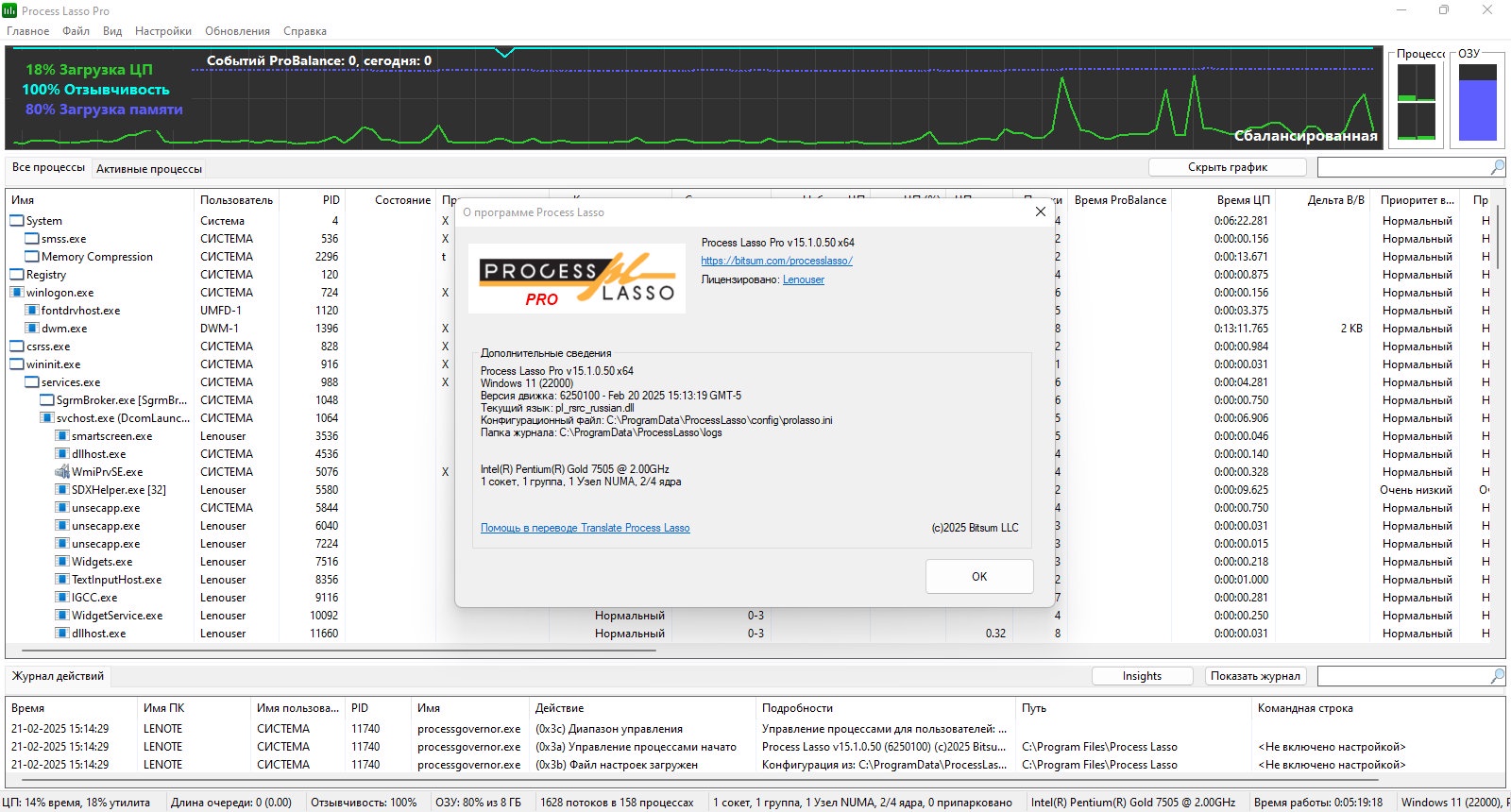Open Insights from the actions log
This screenshot has width=1511, height=812.
coord(1142,676)
